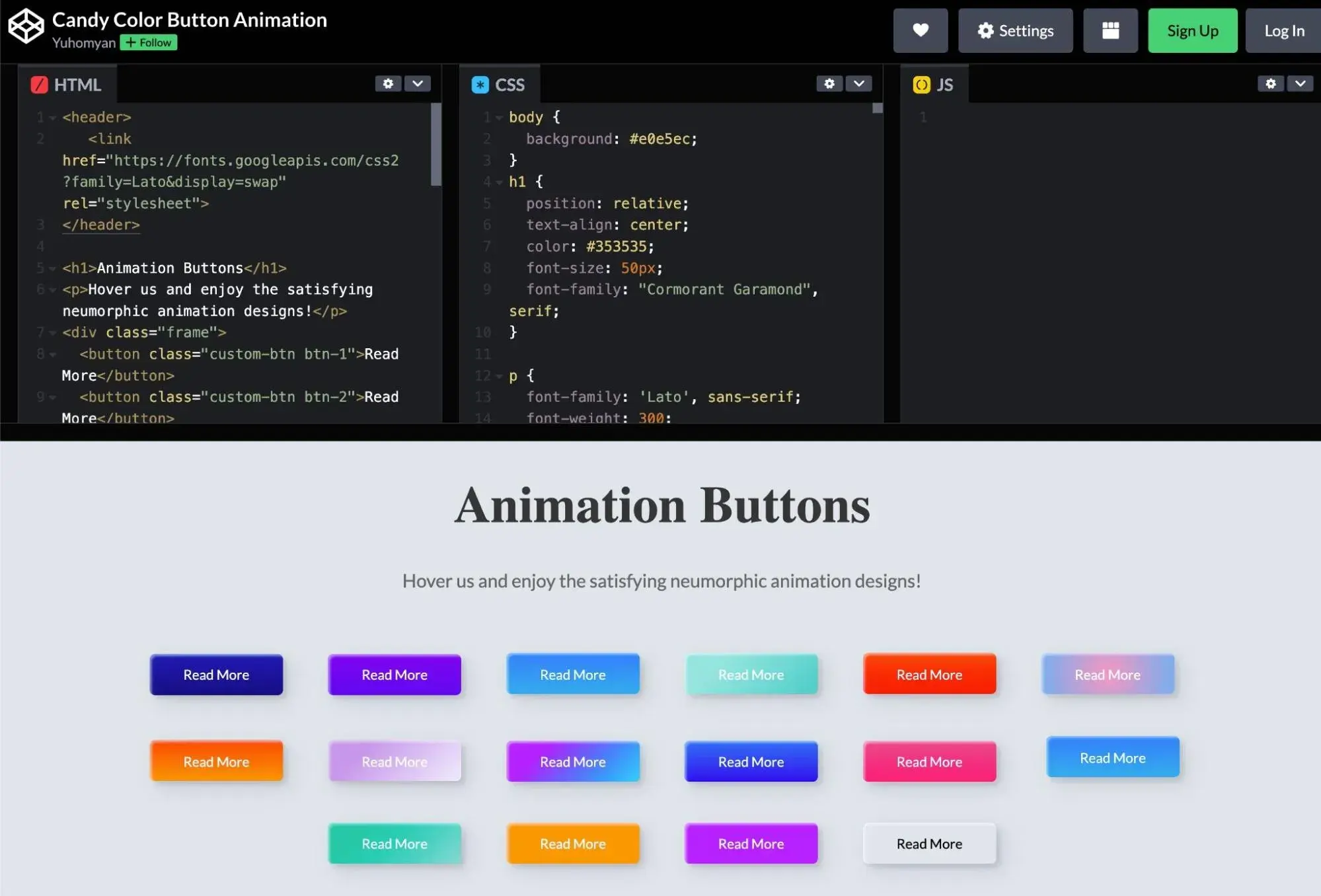Select the JS editor tab

(x=934, y=85)
